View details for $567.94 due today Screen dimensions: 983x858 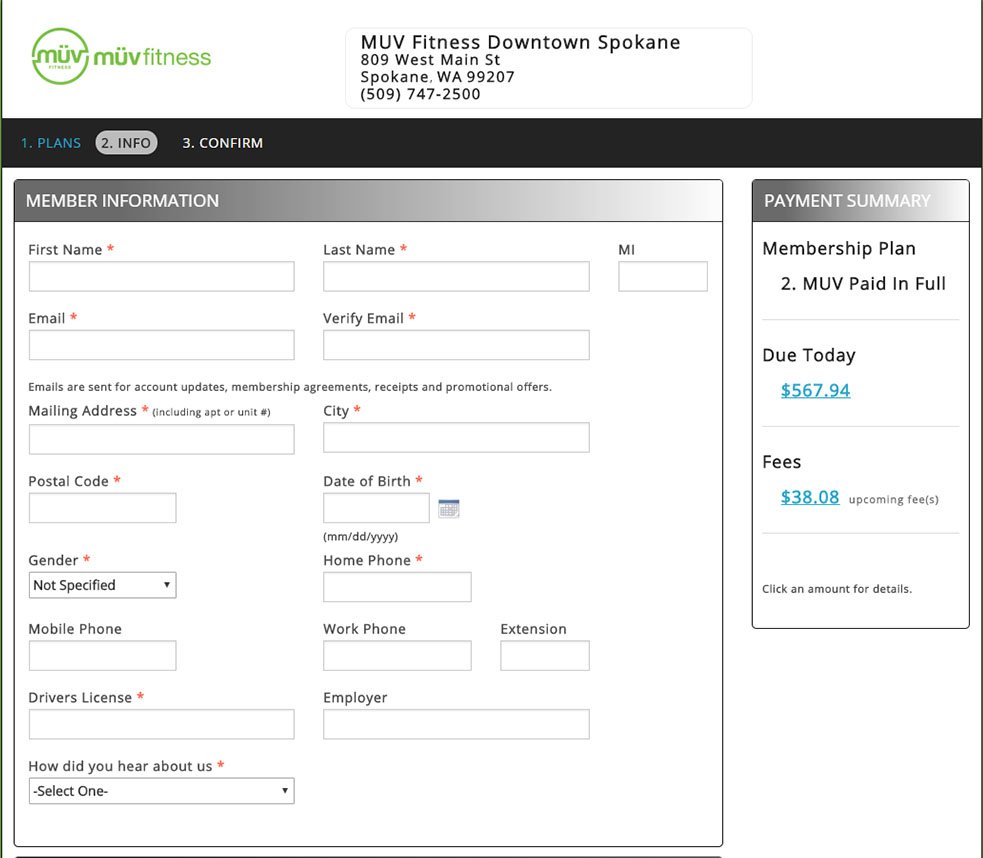pyautogui.click(x=815, y=390)
